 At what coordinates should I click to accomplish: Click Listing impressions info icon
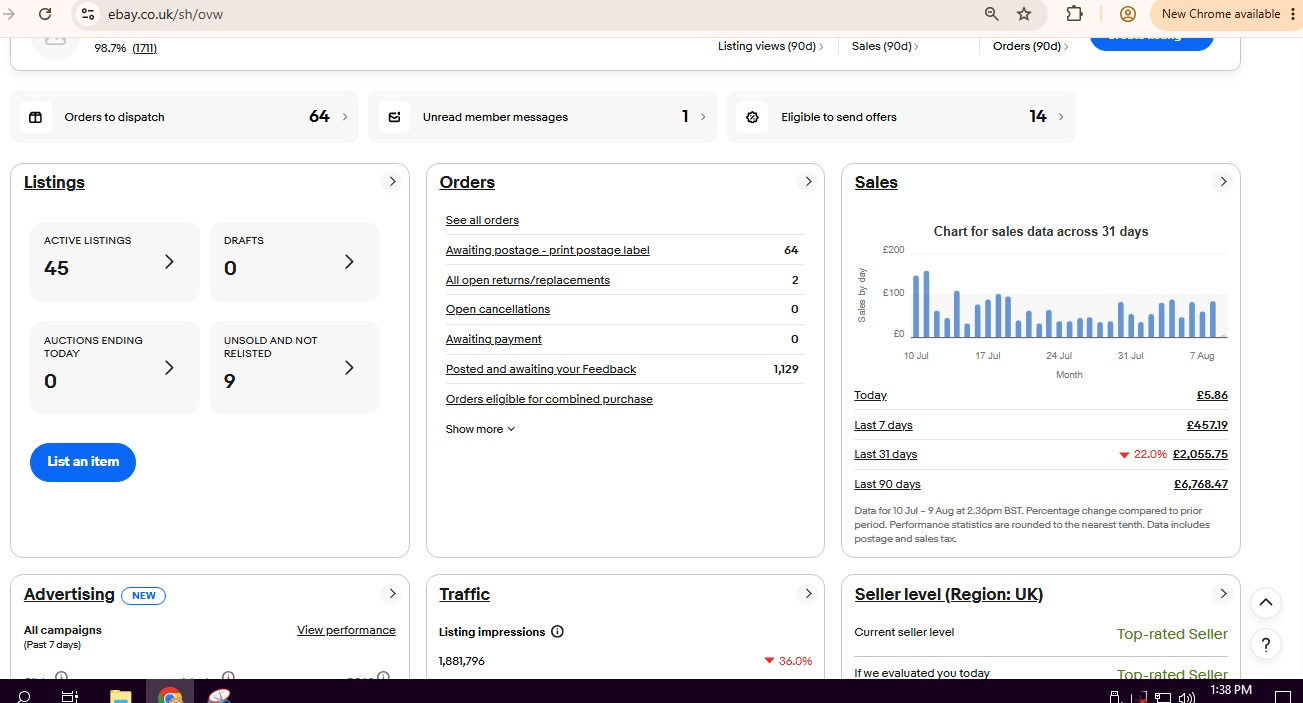pyautogui.click(x=557, y=632)
